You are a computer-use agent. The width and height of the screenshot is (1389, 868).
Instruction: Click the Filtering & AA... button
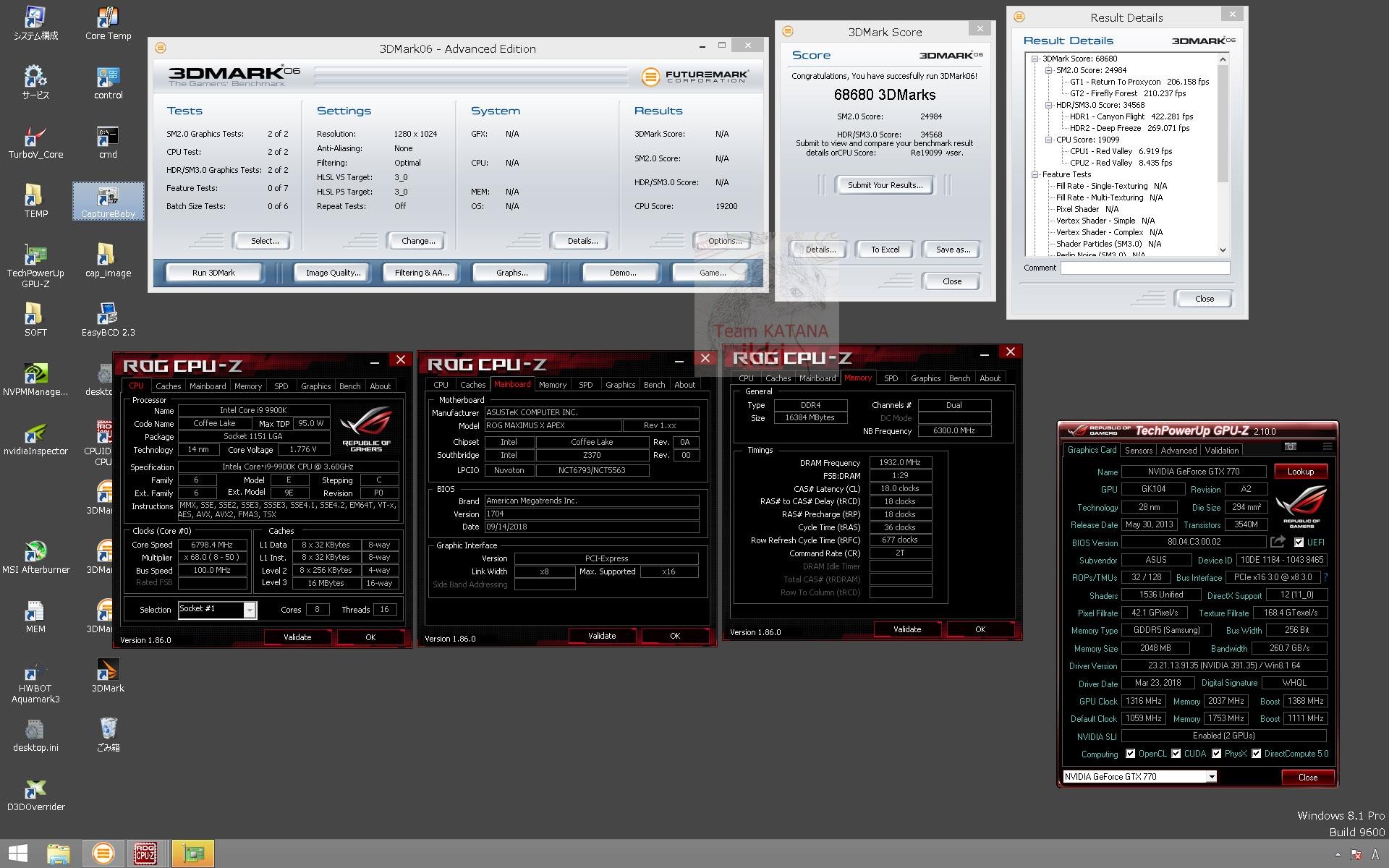pos(421,273)
